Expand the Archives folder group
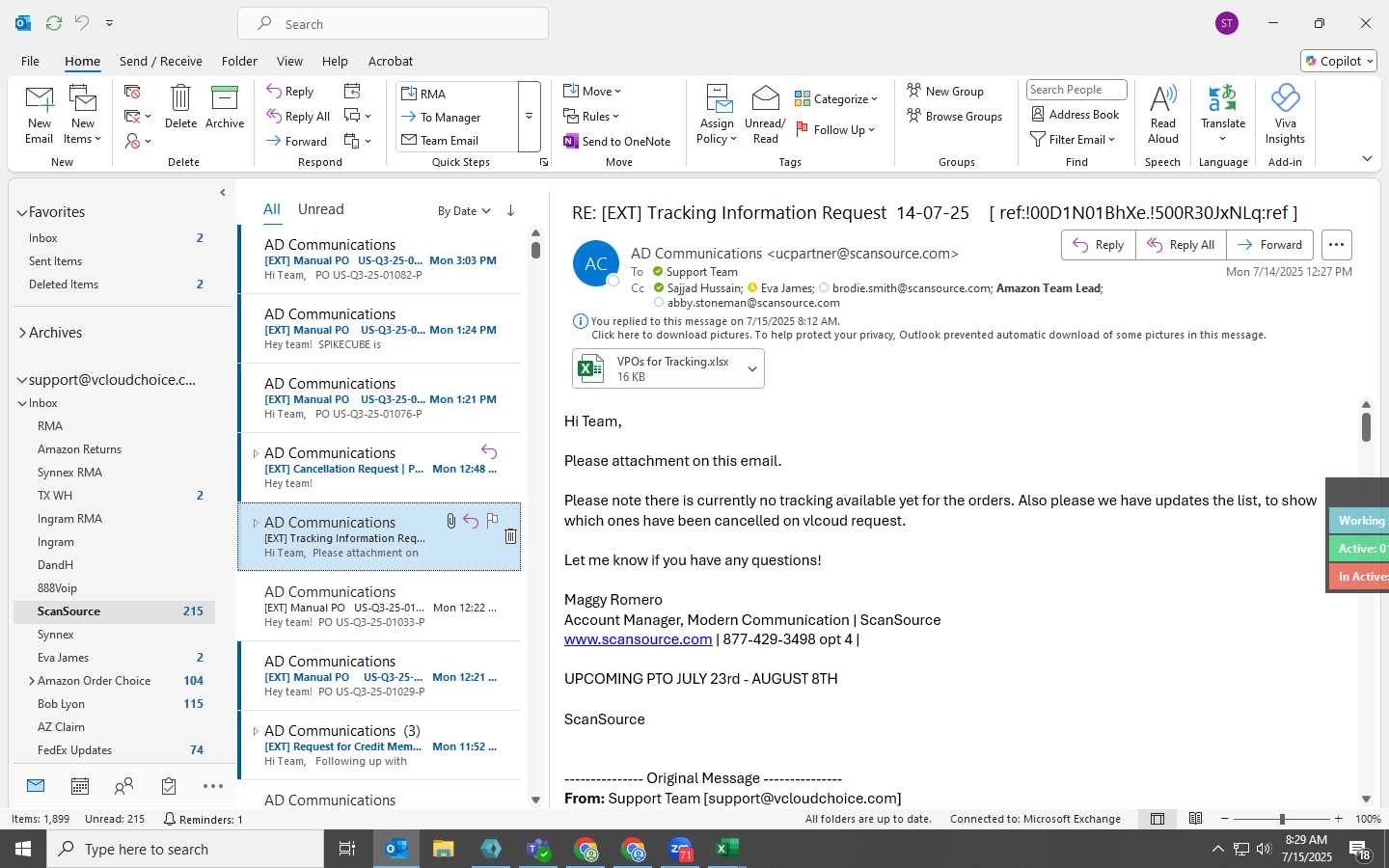This screenshot has width=1389, height=868. [x=22, y=333]
